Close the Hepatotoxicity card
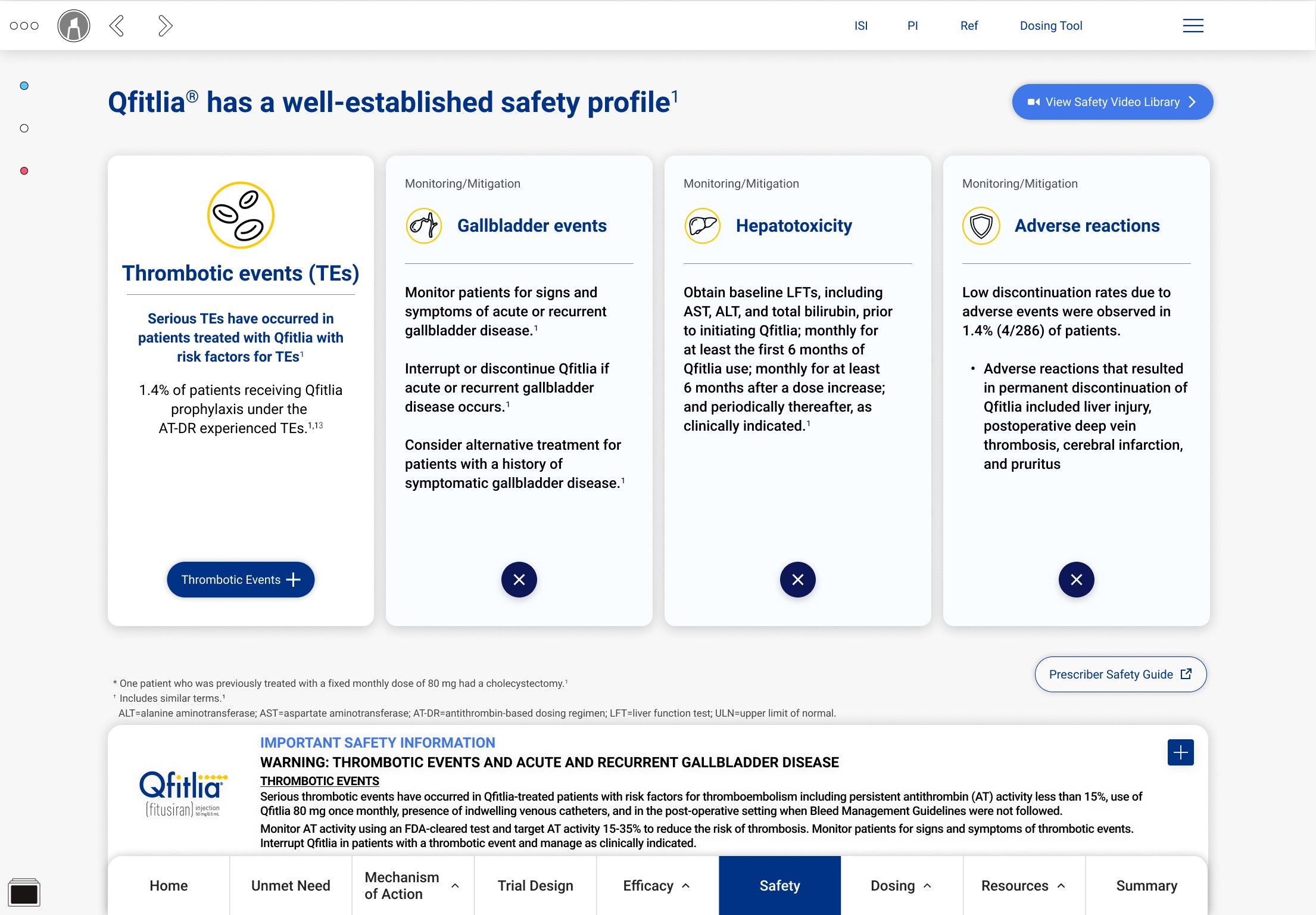Screen dimensions: 1316x915 pyautogui.click(x=798, y=580)
